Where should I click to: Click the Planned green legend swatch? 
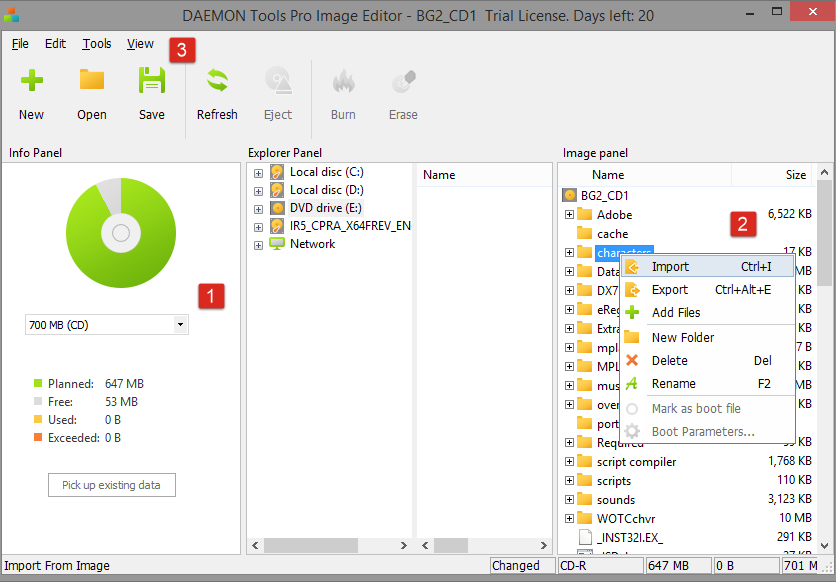[x=38, y=383]
